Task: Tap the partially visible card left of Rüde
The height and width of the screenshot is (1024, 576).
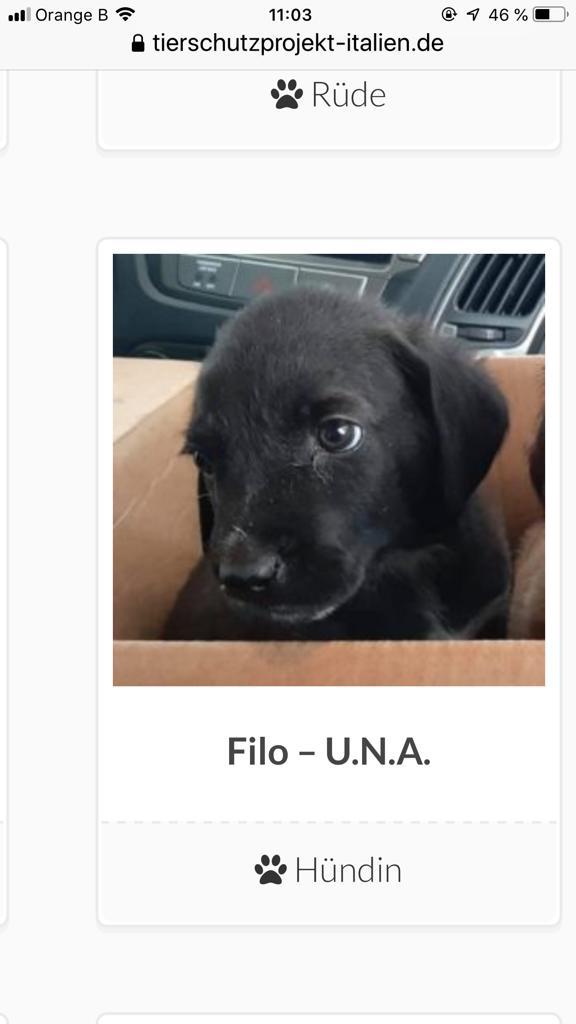Action: [x=3, y=110]
